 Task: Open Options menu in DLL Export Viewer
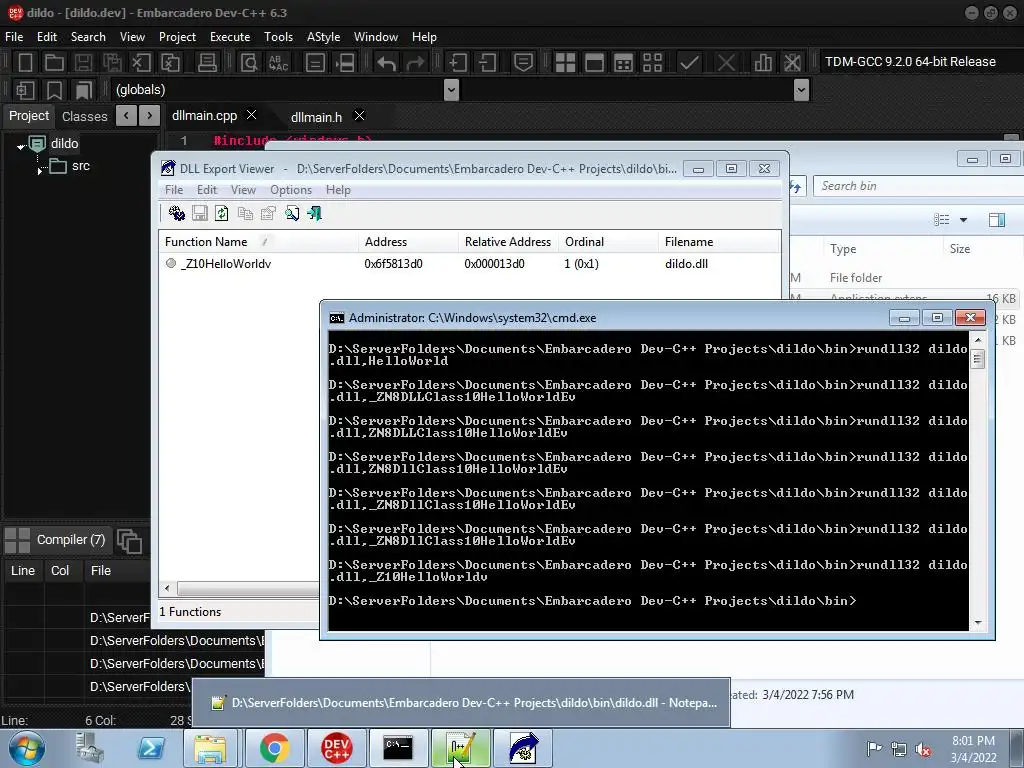click(x=291, y=190)
